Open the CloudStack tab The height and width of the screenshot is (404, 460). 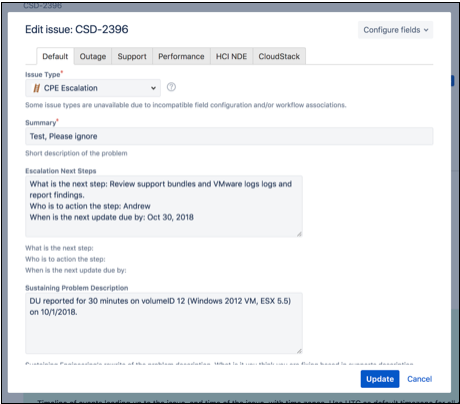(279, 56)
